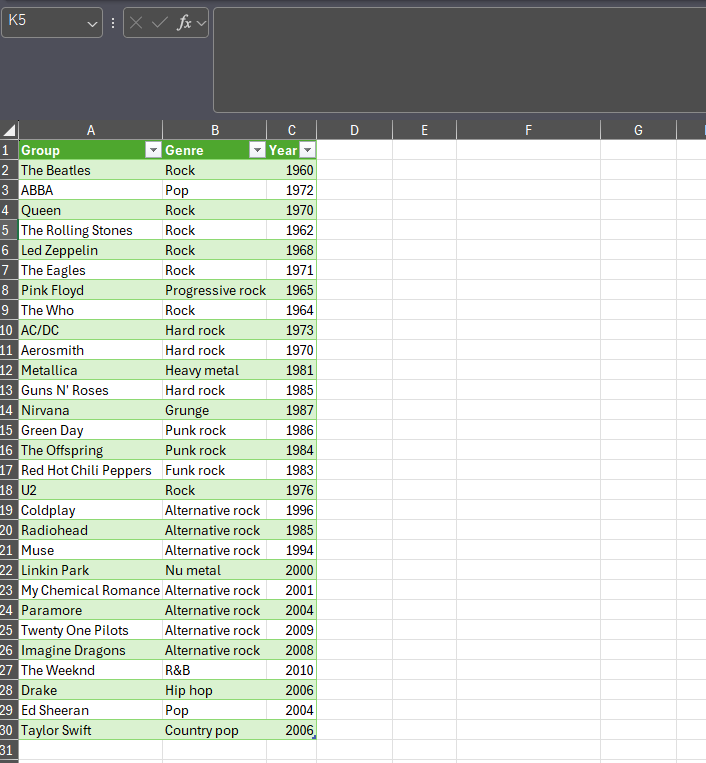This screenshot has width=706, height=763.
Task: Click the Select All corner triangle
Action: pos(9,130)
